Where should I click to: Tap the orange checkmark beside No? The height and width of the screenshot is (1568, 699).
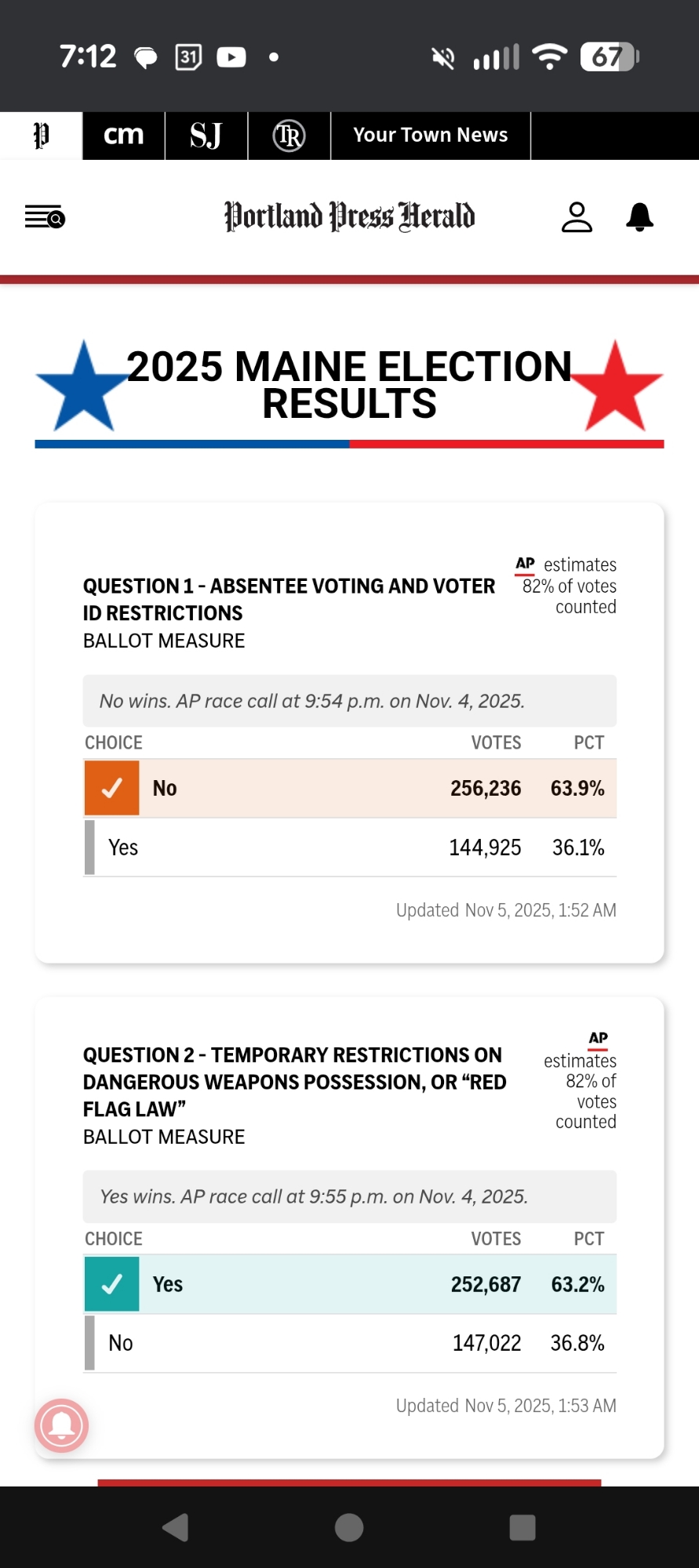[112, 788]
